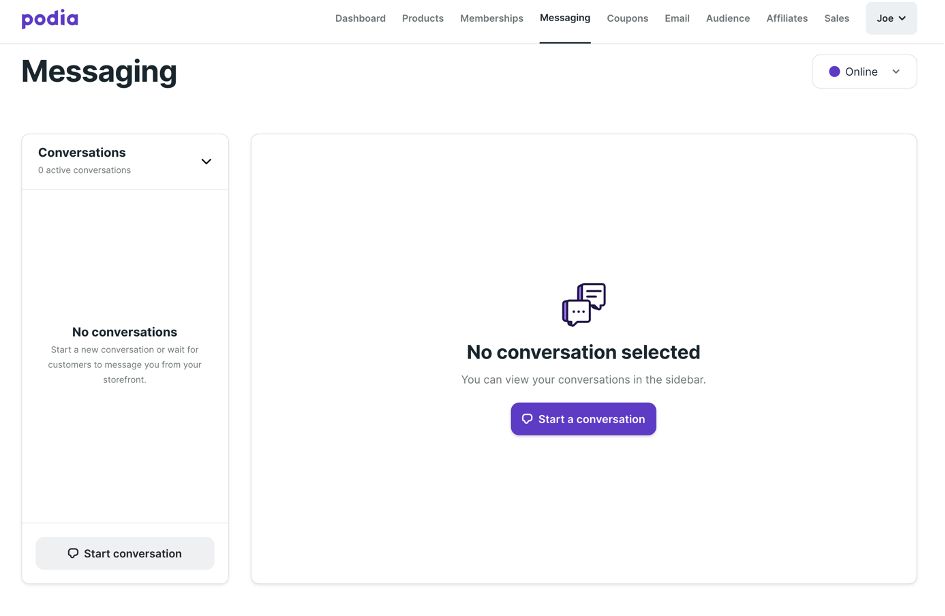Go to the Dashboard tab
The height and width of the screenshot is (616, 945).
pos(360,18)
